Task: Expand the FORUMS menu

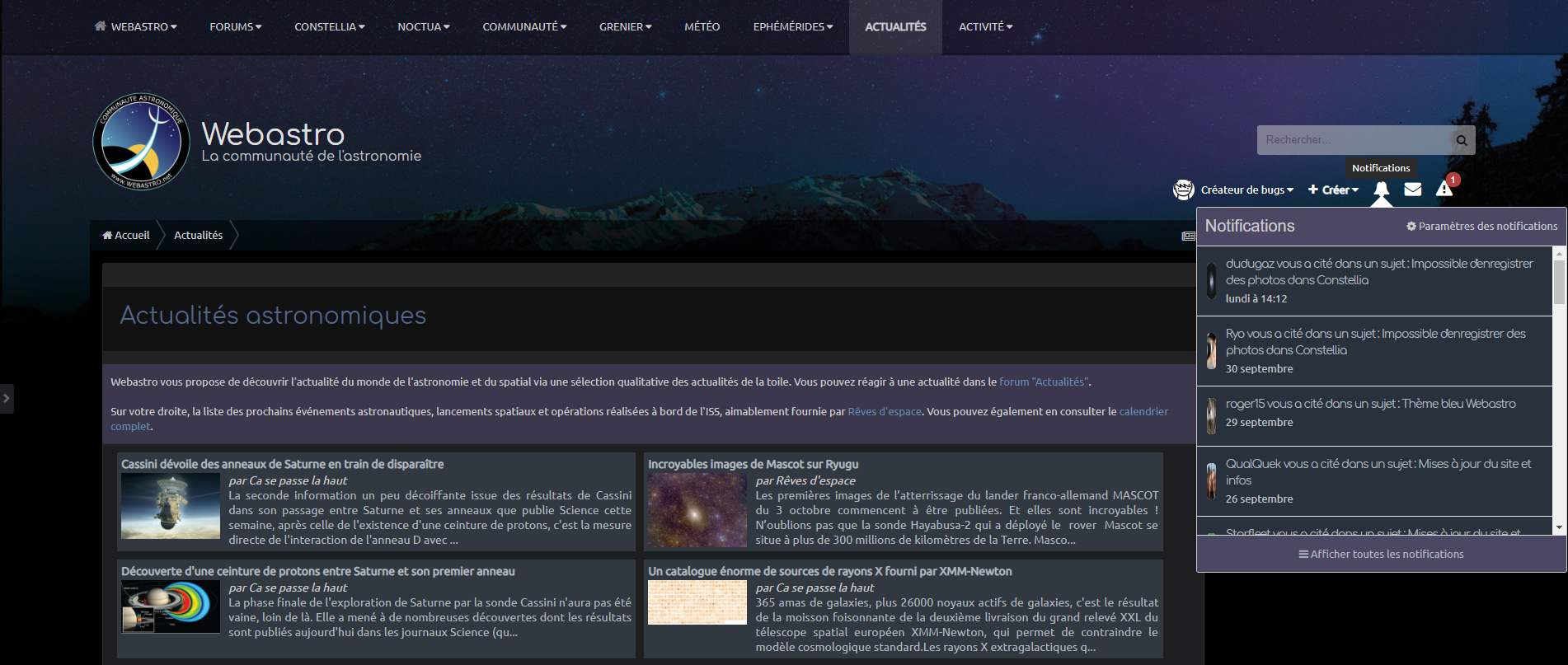Action: 236,26
